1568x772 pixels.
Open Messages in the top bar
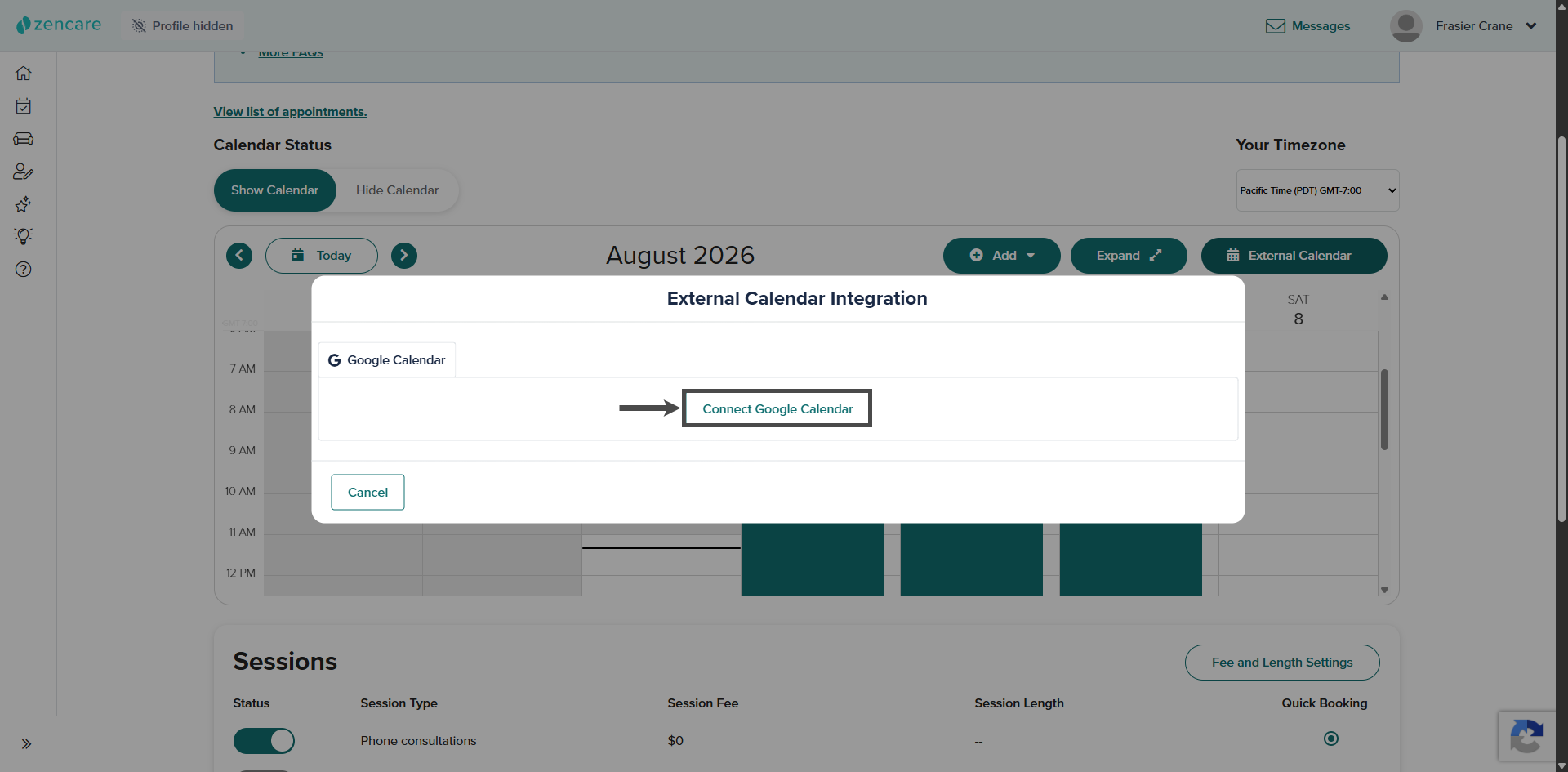point(1307,26)
